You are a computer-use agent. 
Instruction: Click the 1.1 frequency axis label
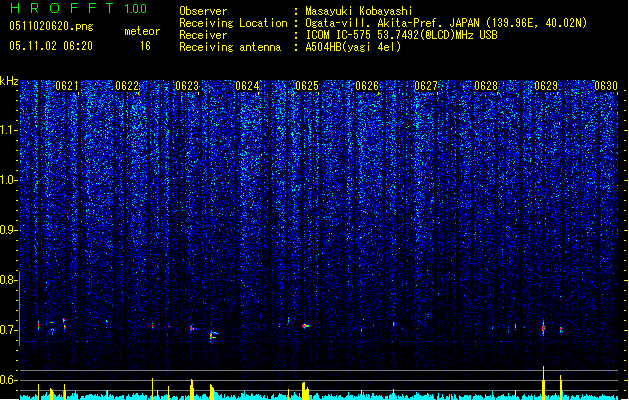click(x=8, y=130)
